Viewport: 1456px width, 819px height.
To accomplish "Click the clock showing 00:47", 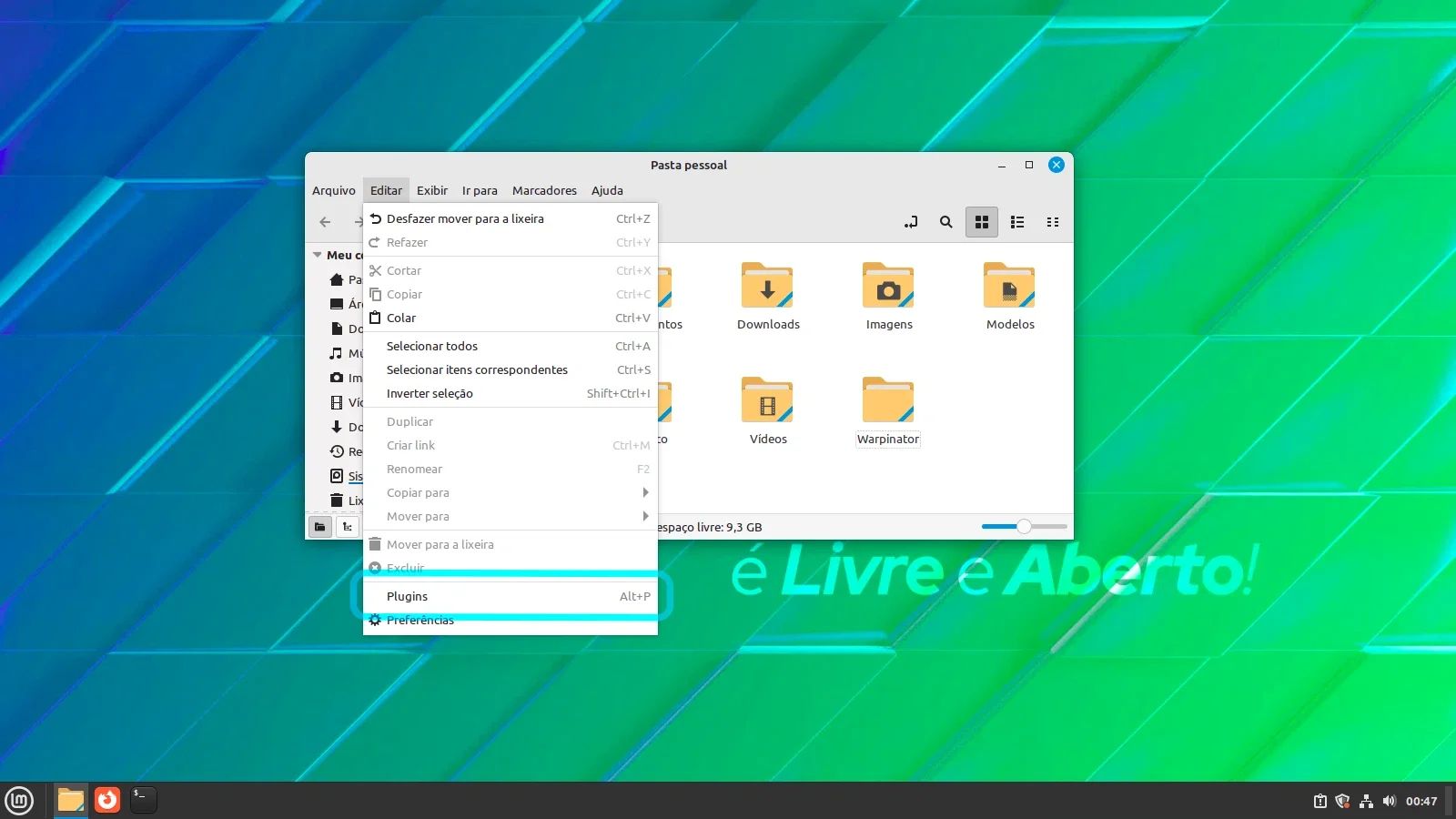I will [x=1421, y=801].
